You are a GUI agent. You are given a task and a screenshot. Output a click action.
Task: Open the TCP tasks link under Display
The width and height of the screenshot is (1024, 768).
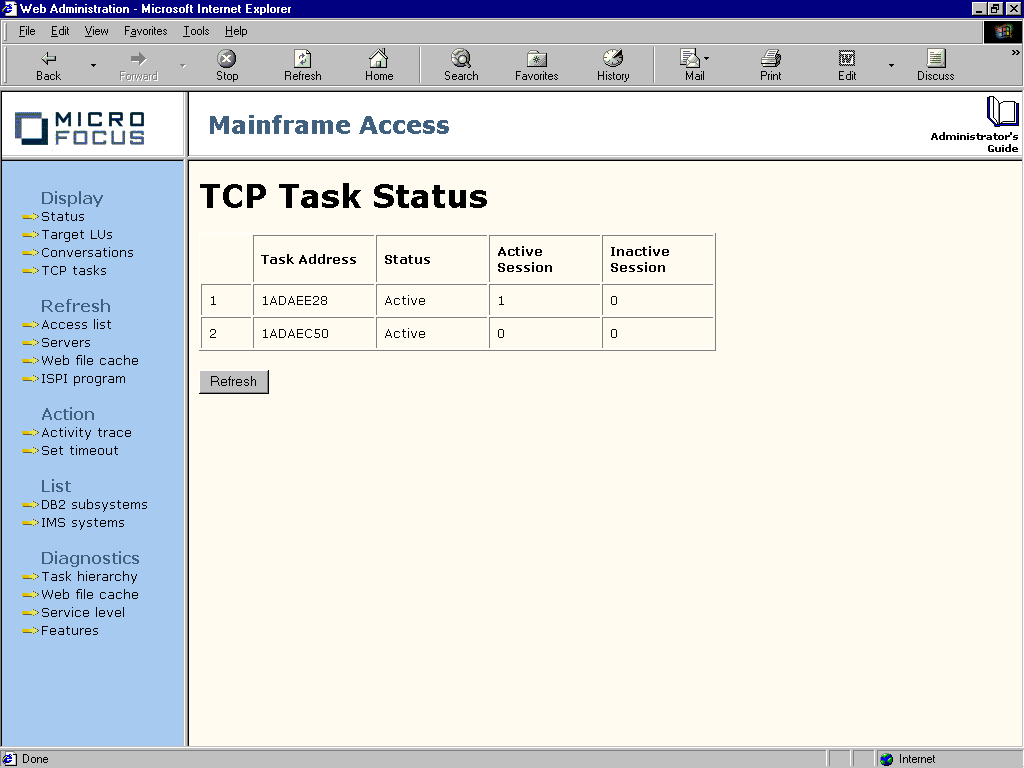click(x=73, y=270)
